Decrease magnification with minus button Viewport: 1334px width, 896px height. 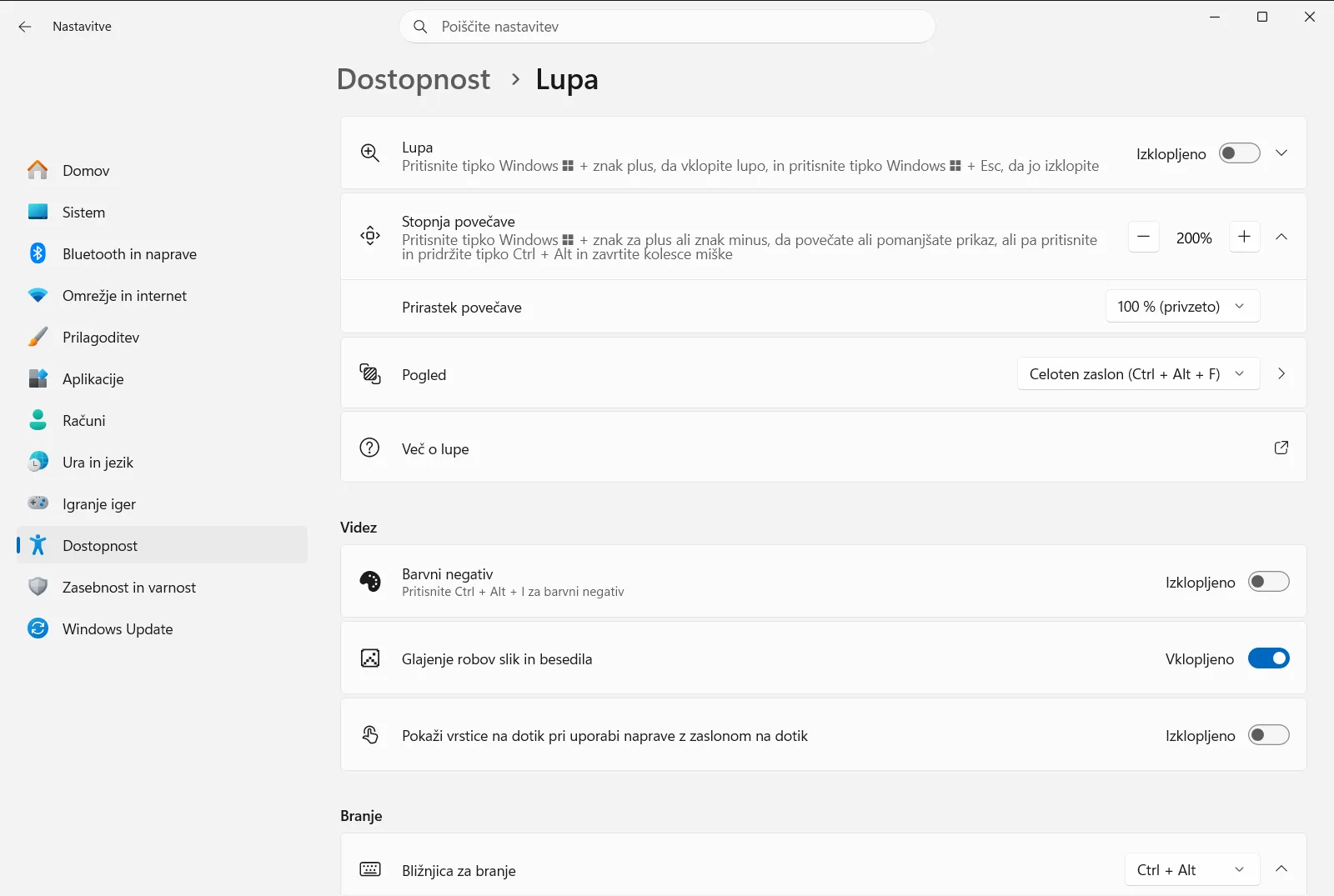(1144, 238)
